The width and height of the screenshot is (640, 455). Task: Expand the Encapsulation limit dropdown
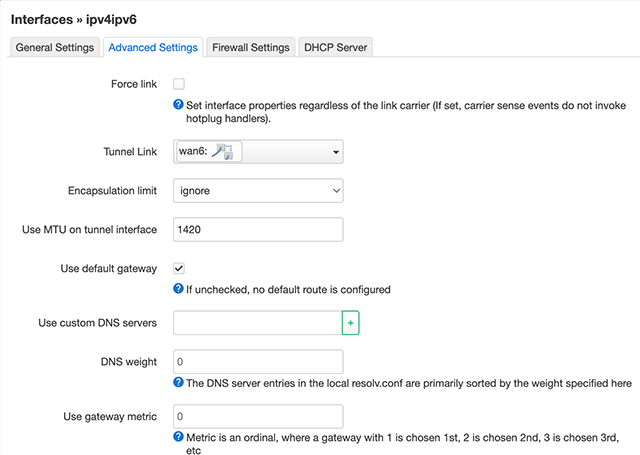[x=258, y=191]
